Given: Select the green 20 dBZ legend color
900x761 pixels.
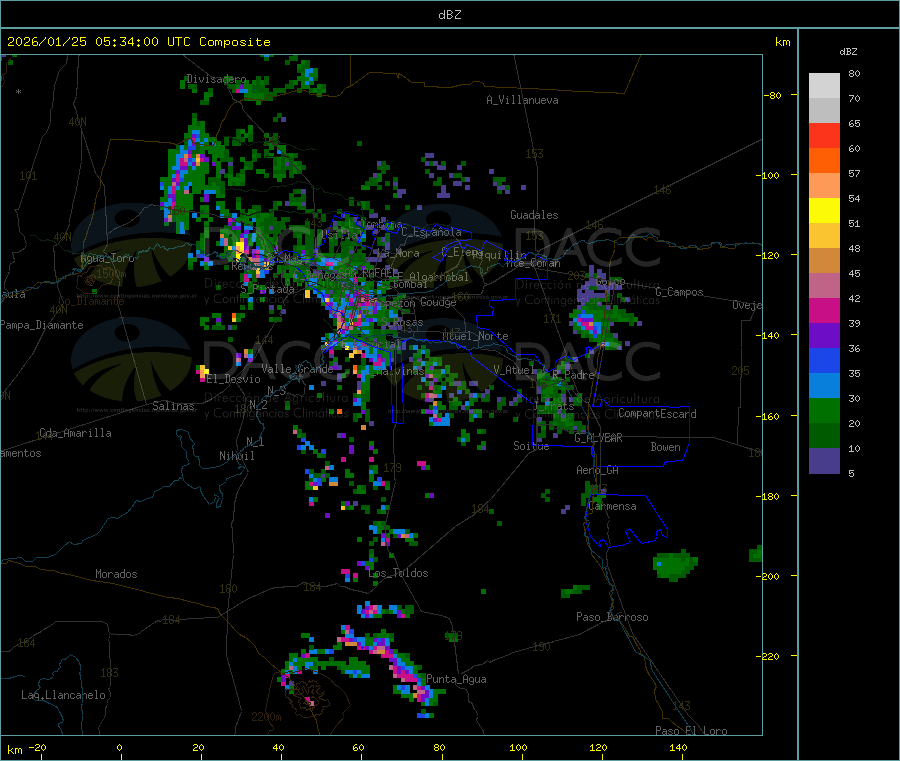Looking at the screenshot, I should [x=824, y=410].
